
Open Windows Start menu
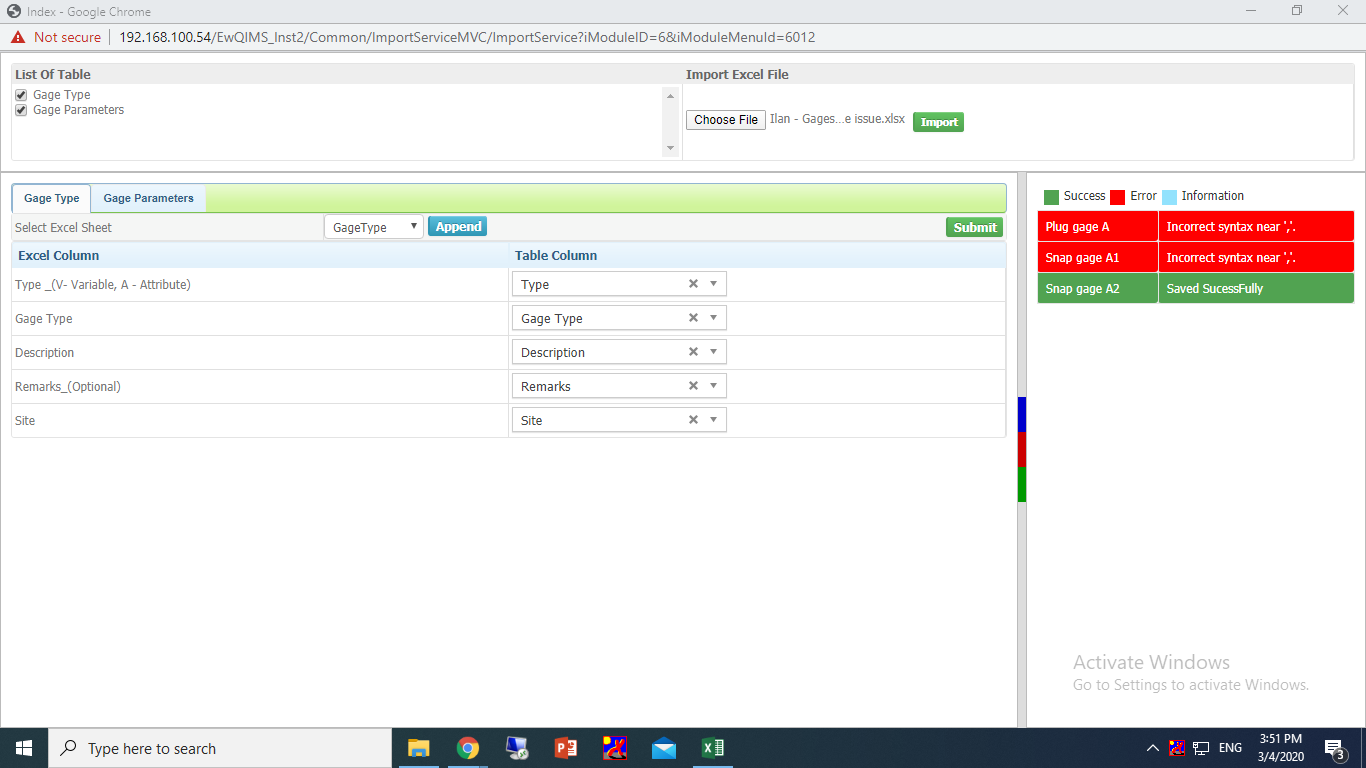[24, 748]
